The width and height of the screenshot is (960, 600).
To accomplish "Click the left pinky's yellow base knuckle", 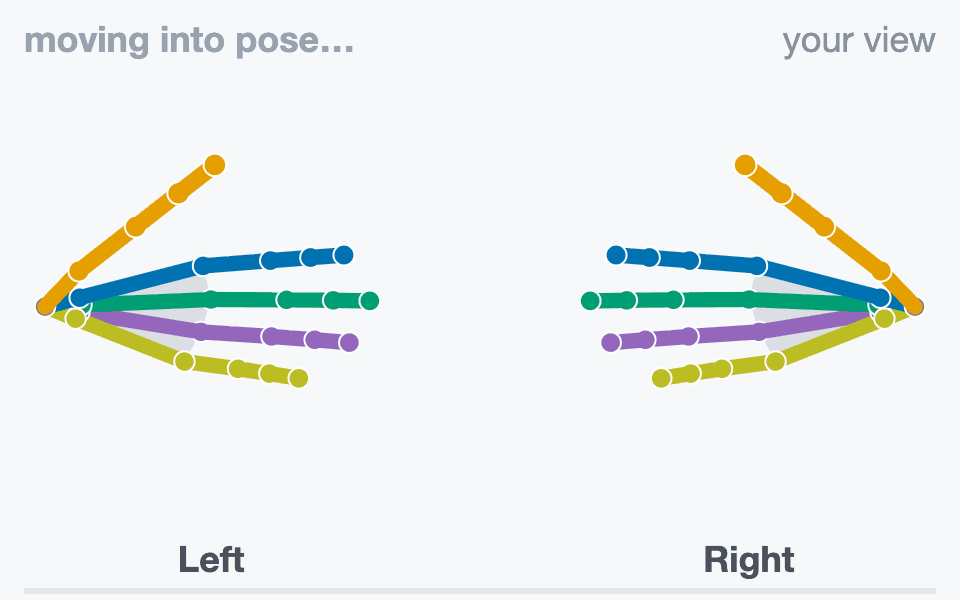I will (184, 361).
